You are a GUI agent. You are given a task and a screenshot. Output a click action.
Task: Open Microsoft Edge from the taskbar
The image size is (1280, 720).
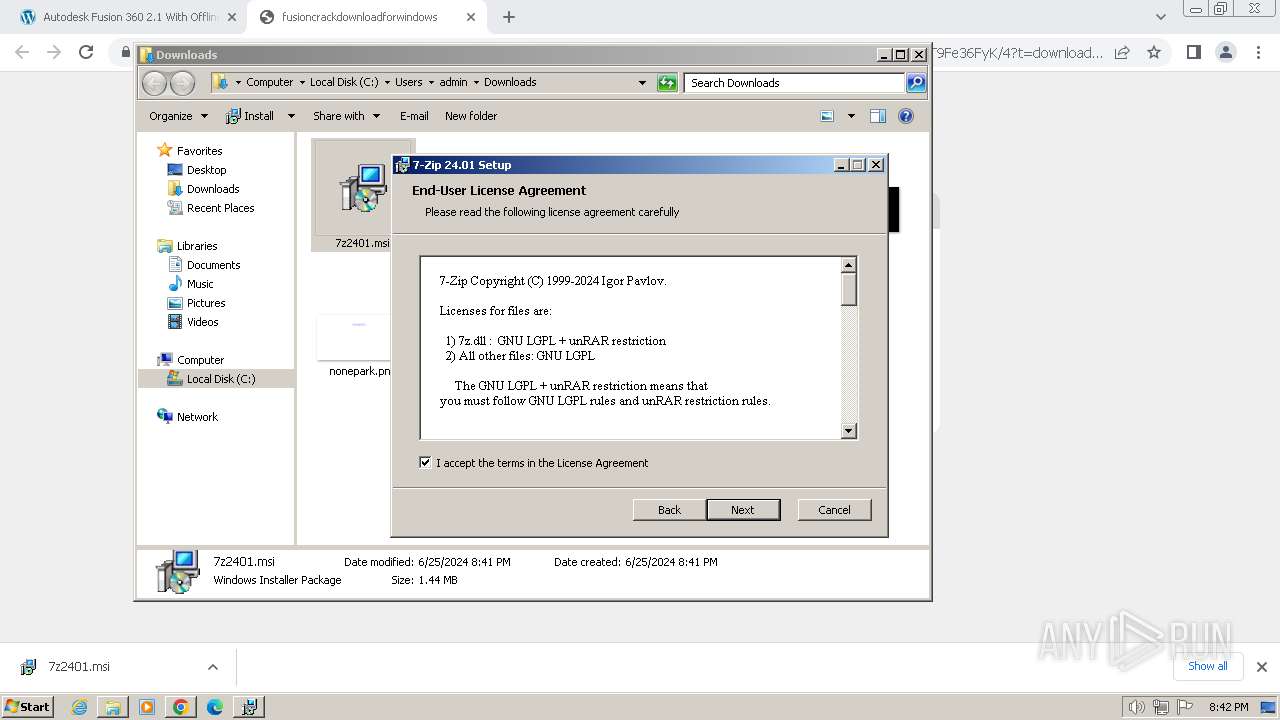(x=214, y=707)
